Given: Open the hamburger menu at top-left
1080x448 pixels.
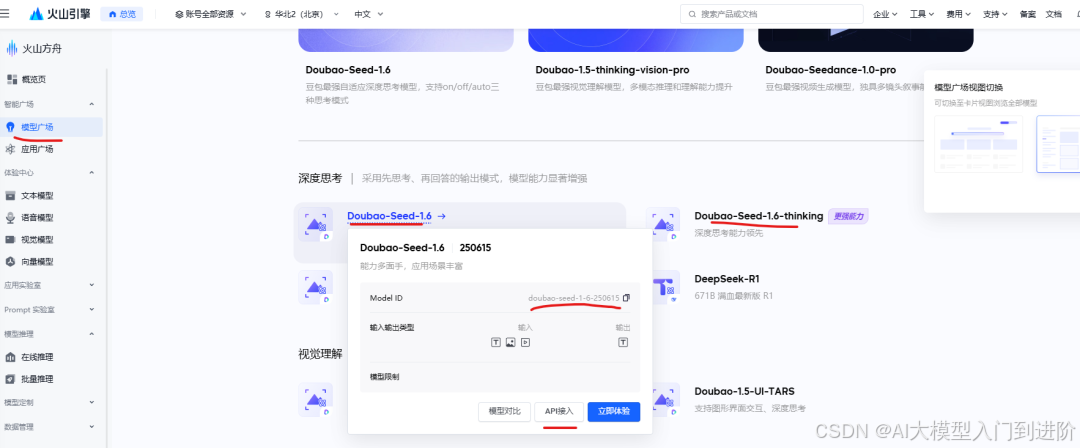Looking at the screenshot, I should click(x=6, y=14).
